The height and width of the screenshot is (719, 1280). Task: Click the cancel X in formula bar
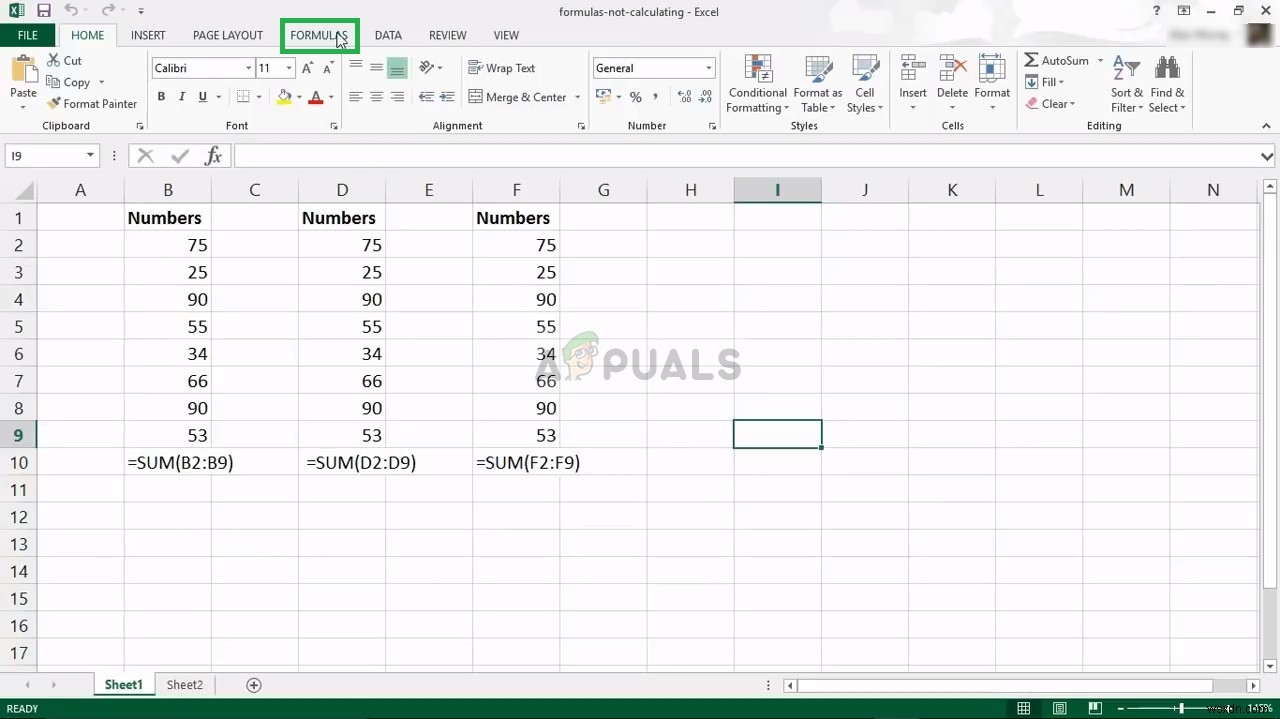click(x=146, y=155)
